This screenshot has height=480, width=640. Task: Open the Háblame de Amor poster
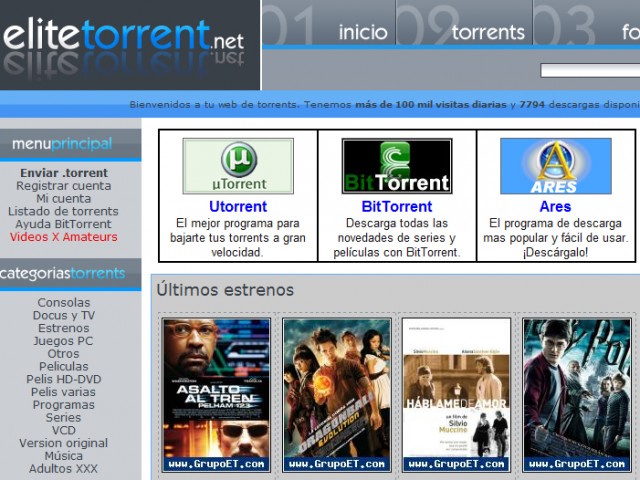(456, 395)
